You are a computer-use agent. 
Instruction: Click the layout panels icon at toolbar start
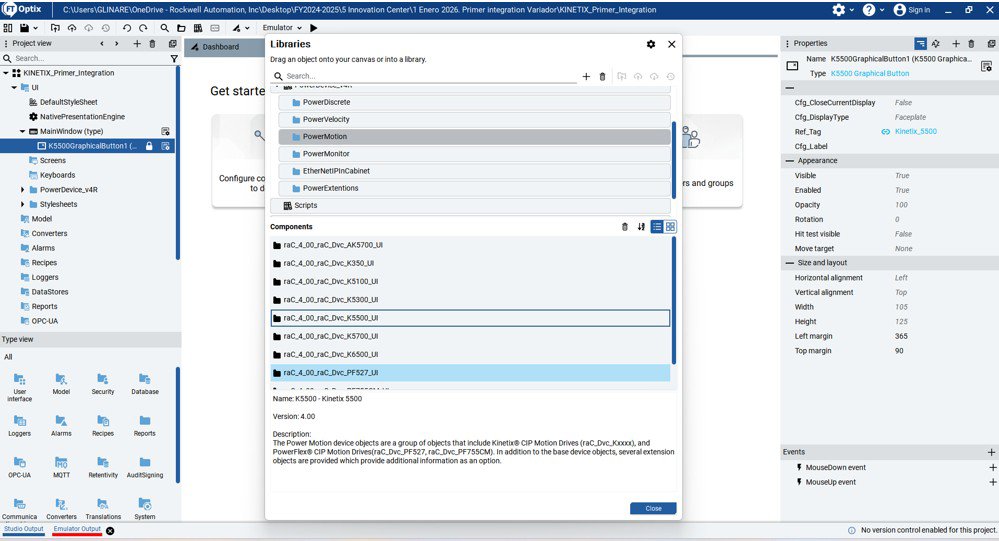(x=8, y=28)
